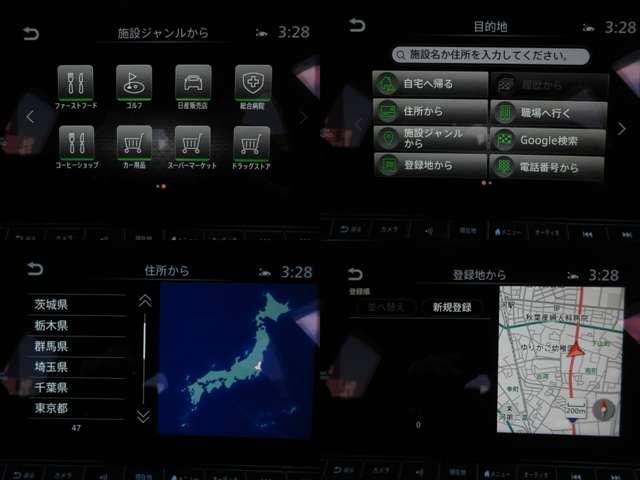Screen dimensions: 640x480
Task: Show previous page of facility genres
Action: pyautogui.click(x=29, y=117)
